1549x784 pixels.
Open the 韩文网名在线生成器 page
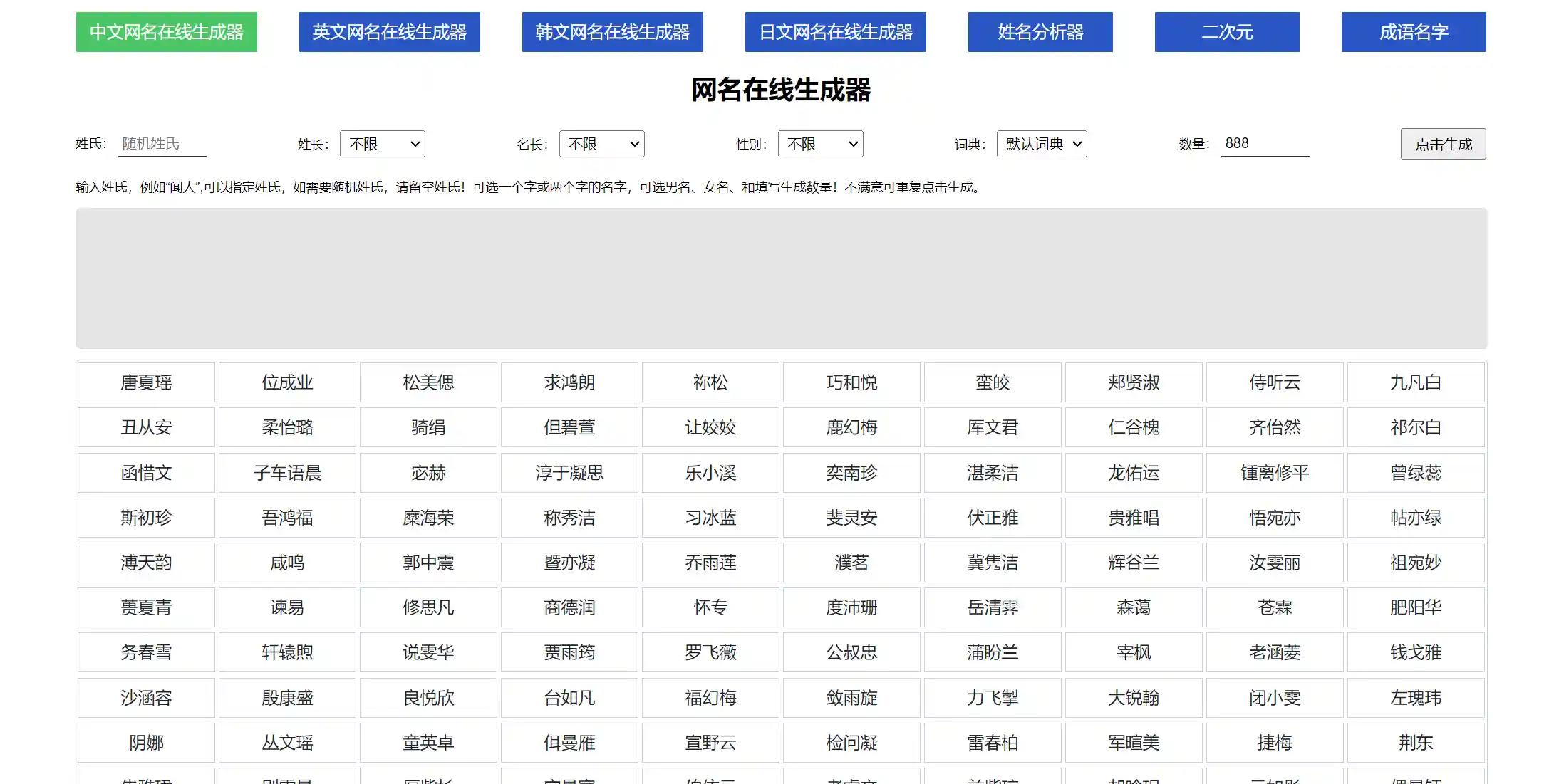pyautogui.click(x=612, y=32)
